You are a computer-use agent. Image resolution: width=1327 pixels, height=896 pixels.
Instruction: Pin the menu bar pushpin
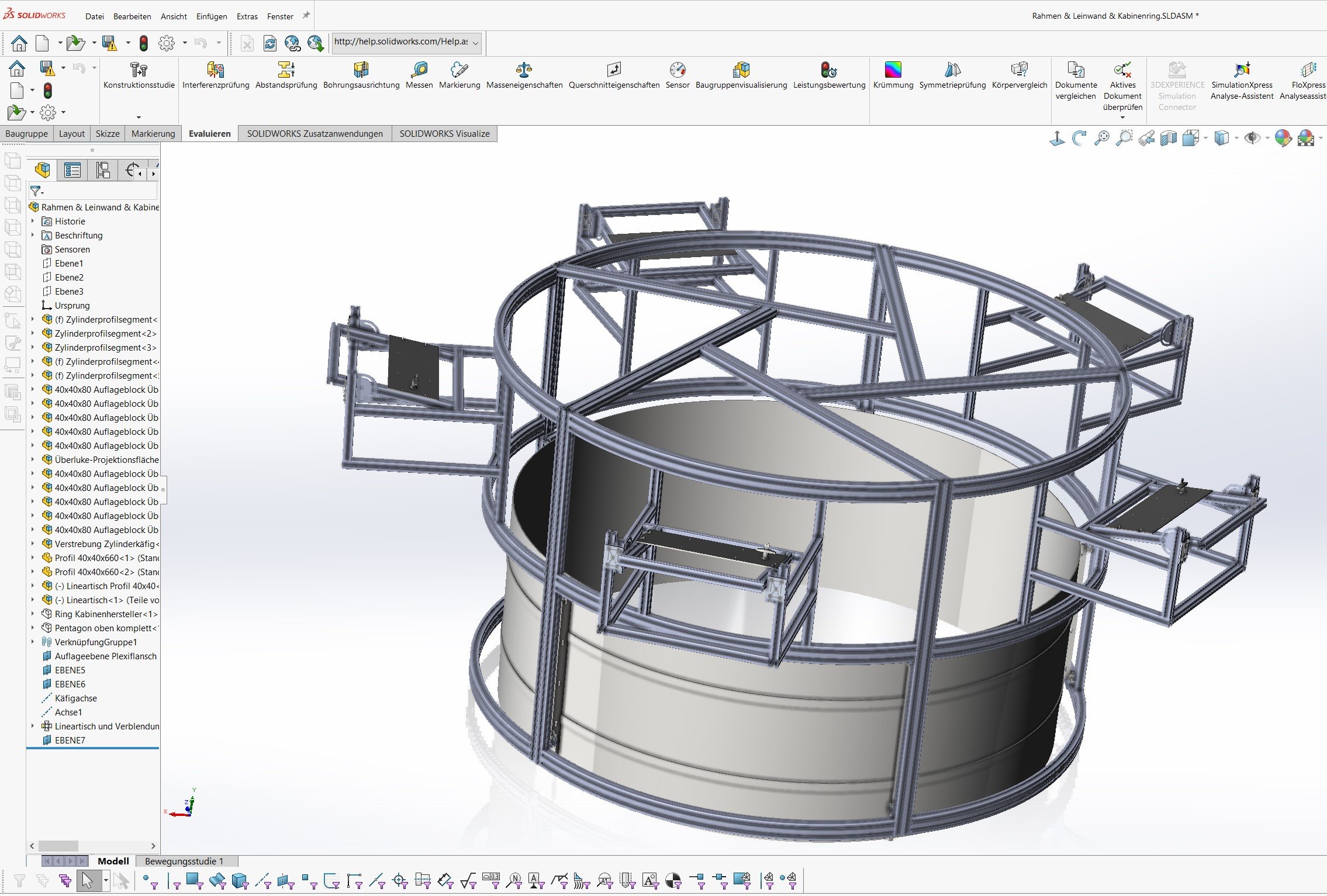pyautogui.click(x=306, y=16)
